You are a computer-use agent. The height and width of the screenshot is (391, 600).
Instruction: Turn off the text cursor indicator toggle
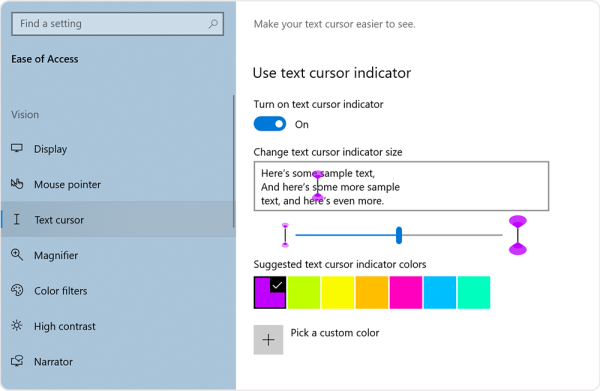coord(270,124)
